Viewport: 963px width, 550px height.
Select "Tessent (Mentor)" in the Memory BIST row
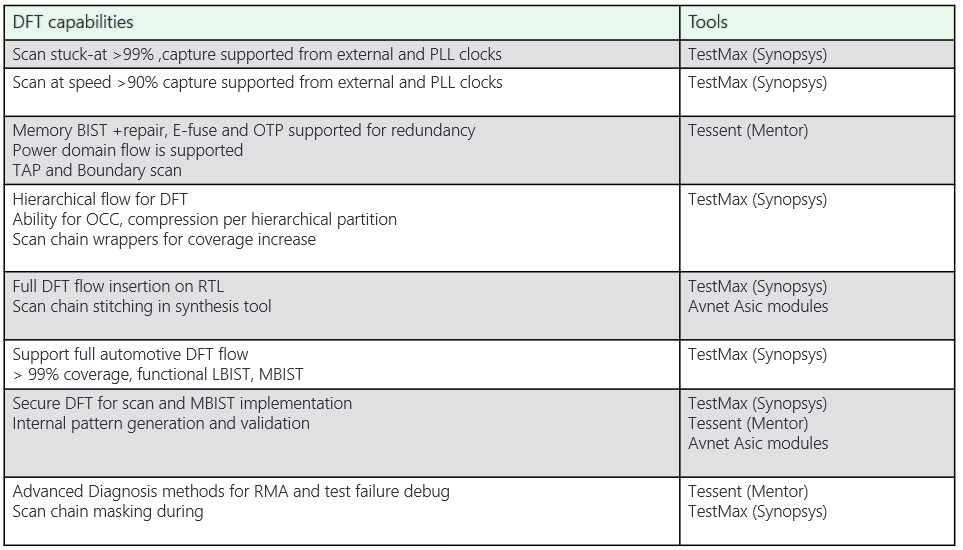(748, 130)
